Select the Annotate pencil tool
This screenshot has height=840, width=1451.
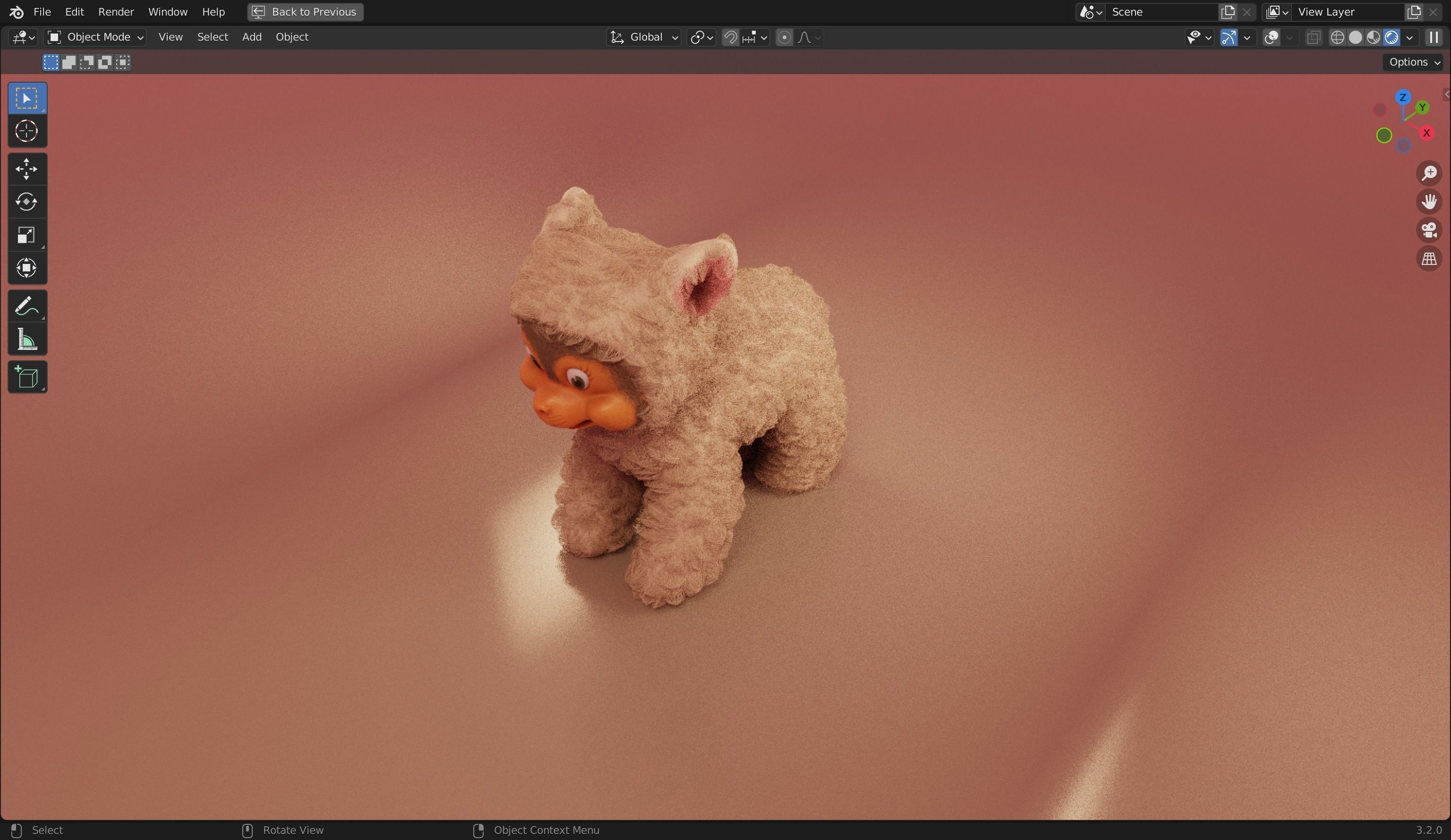point(27,306)
